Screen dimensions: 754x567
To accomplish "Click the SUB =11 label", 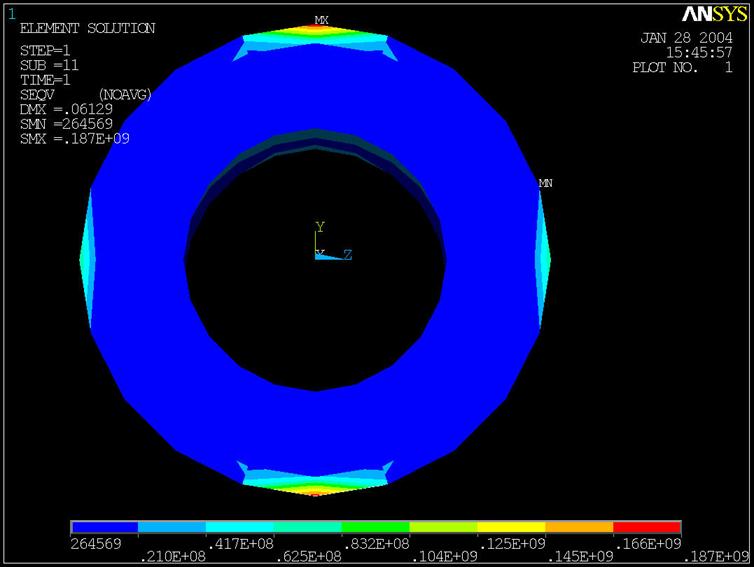I will (49, 65).
